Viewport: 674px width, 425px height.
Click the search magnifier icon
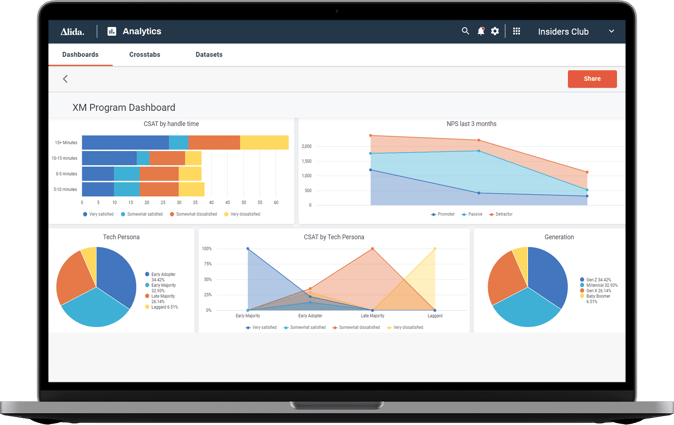(x=465, y=31)
